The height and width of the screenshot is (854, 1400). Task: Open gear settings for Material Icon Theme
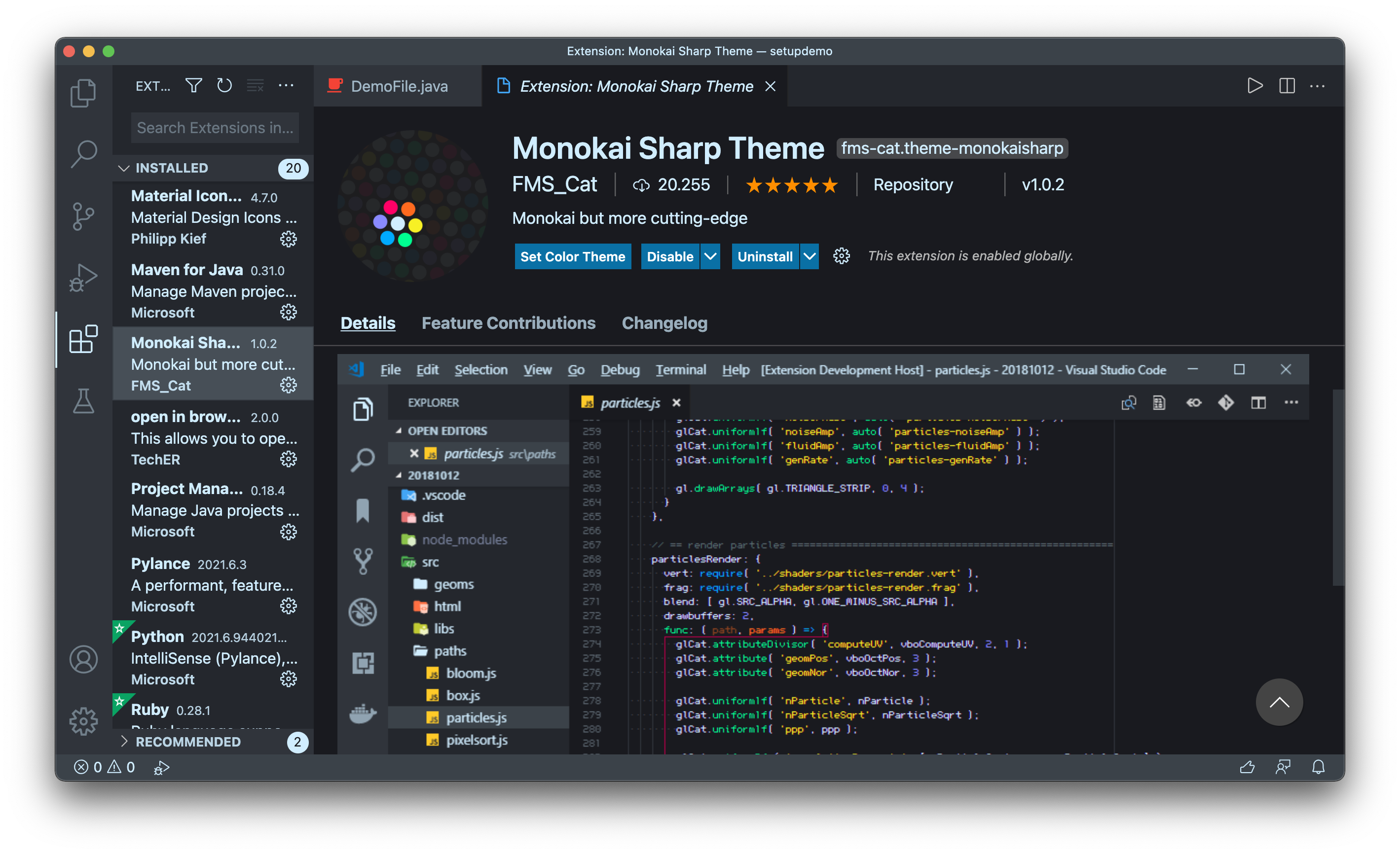pos(289,239)
